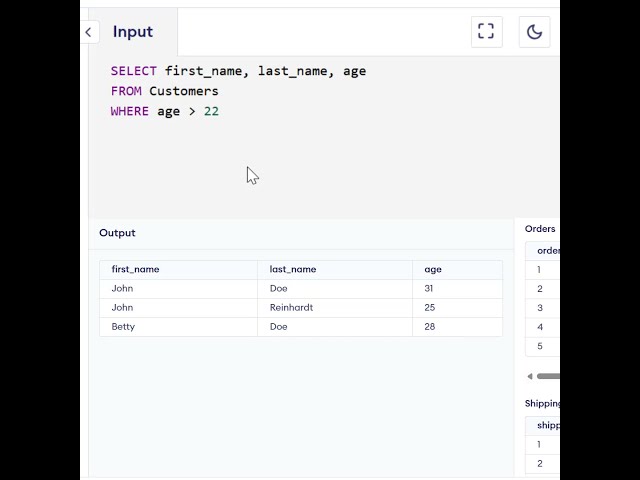Screen dimensions: 640x480
Task: Click the Orders horizontal scrollbar thumb
Action: [x=548, y=376]
